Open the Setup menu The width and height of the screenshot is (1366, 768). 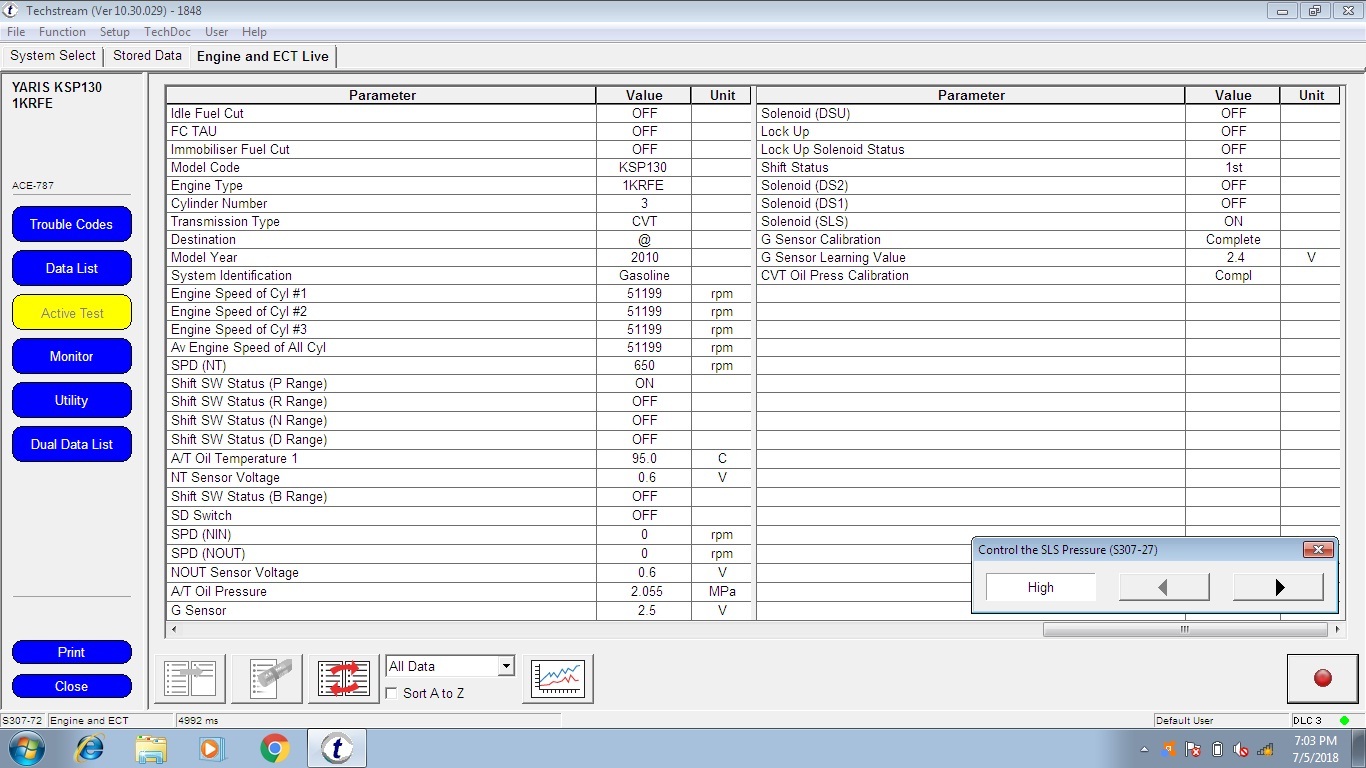[115, 32]
